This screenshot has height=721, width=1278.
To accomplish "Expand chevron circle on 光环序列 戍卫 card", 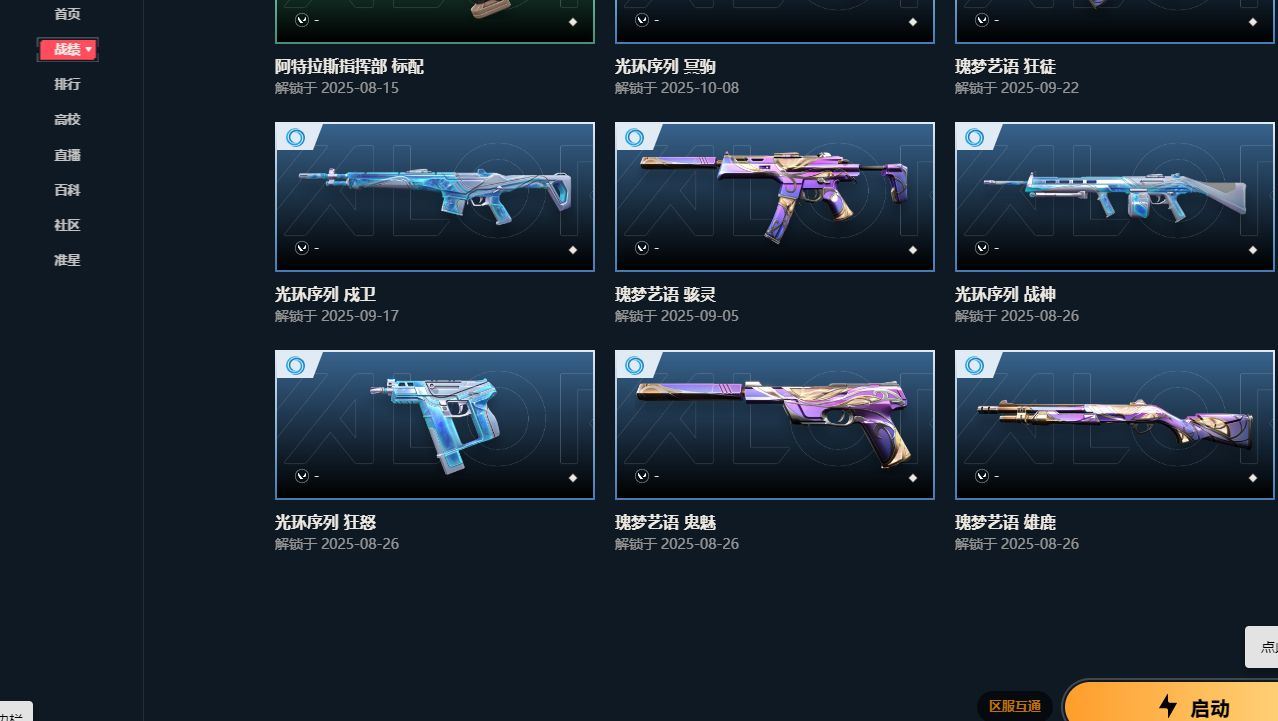I will coord(302,248).
